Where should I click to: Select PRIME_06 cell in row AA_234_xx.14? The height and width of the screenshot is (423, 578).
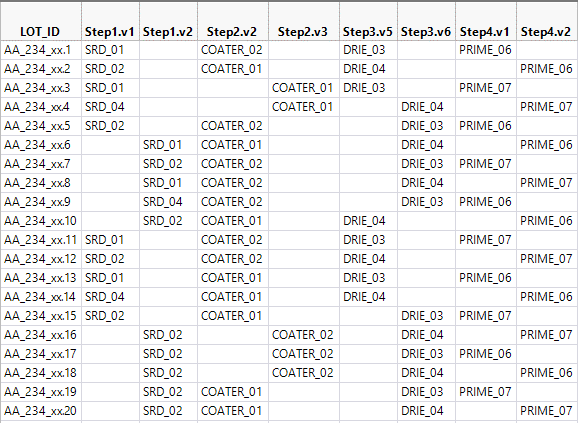(x=547, y=297)
